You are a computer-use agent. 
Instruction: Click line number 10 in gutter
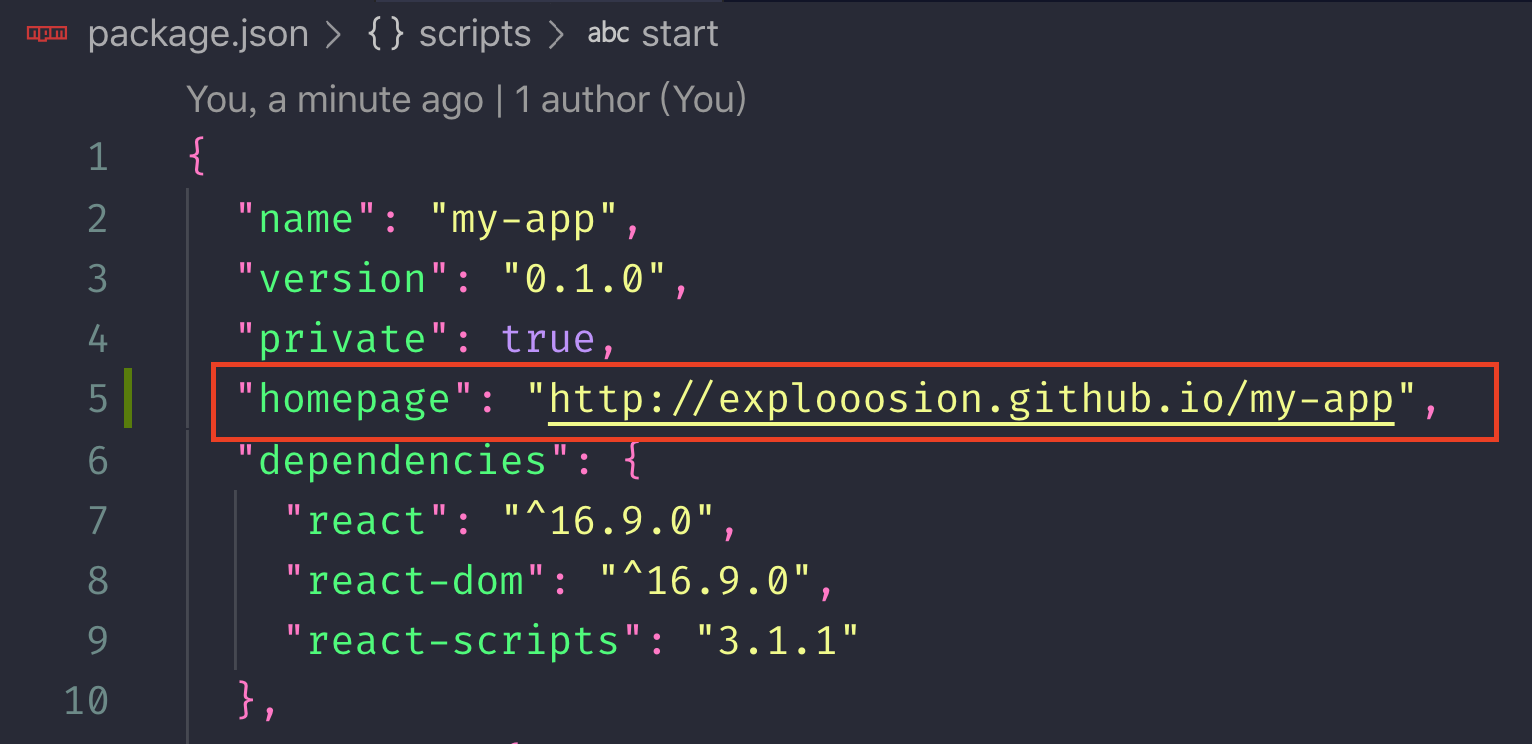(x=86, y=701)
